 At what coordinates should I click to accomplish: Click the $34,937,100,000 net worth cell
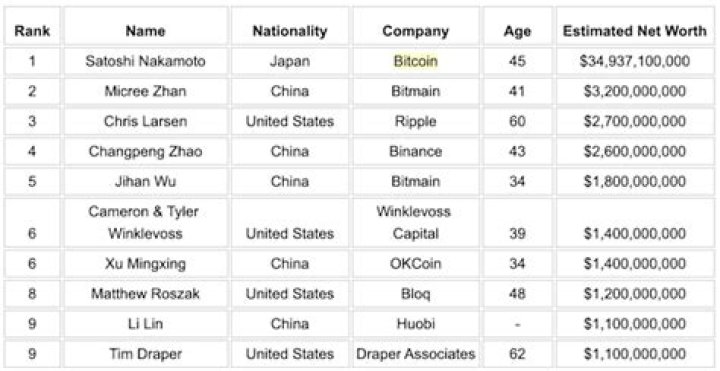tap(635, 61)
